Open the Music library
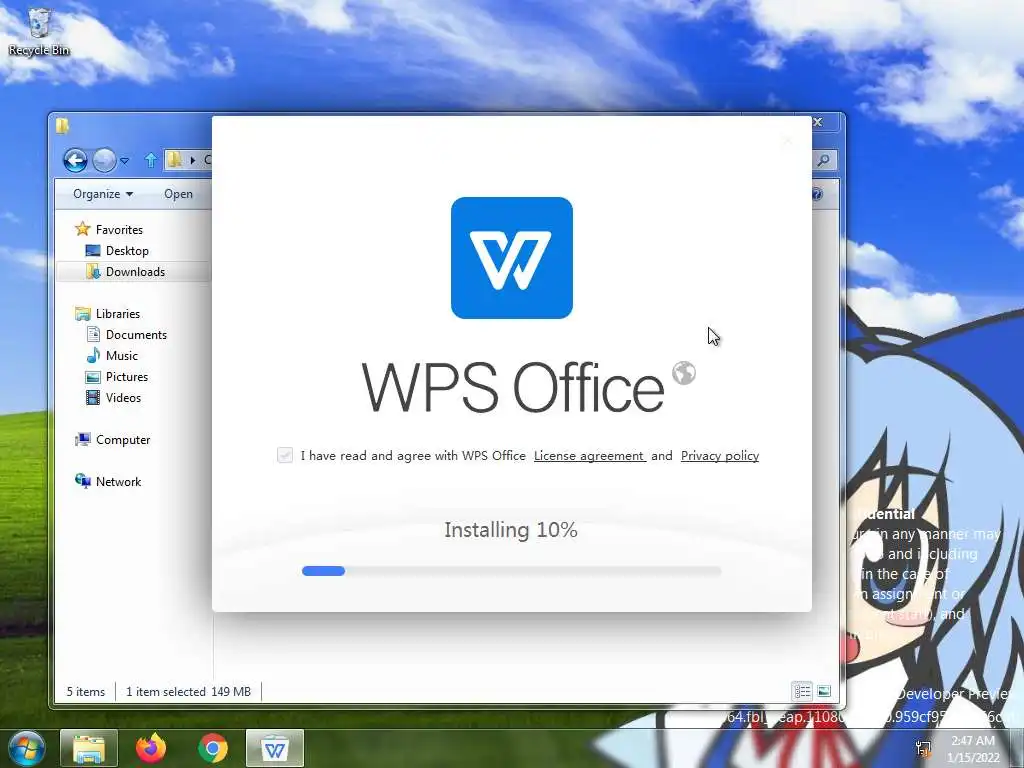1024x768 pixels. (122, 355)
